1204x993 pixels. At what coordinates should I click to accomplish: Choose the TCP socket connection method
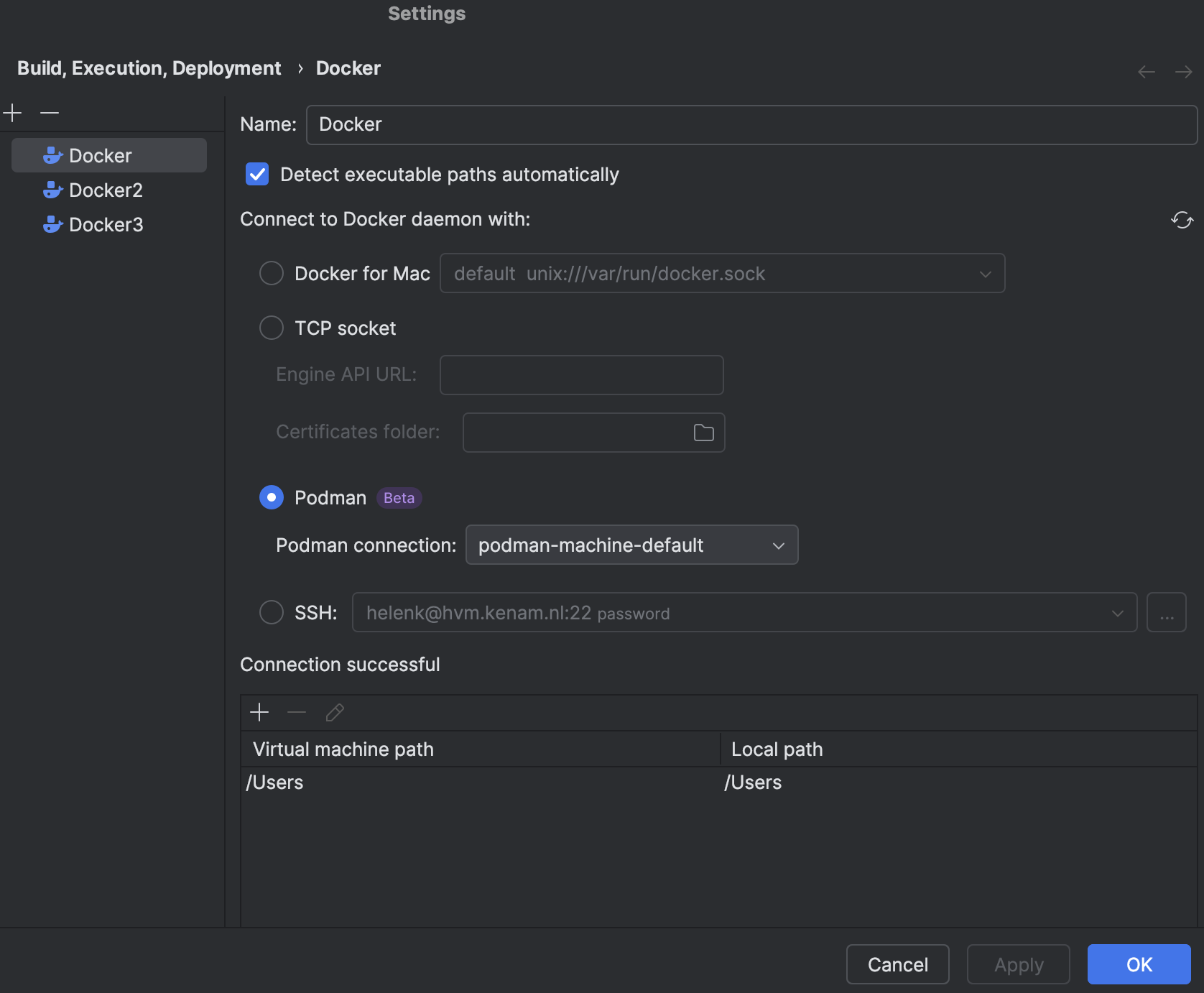pos(272,328)
